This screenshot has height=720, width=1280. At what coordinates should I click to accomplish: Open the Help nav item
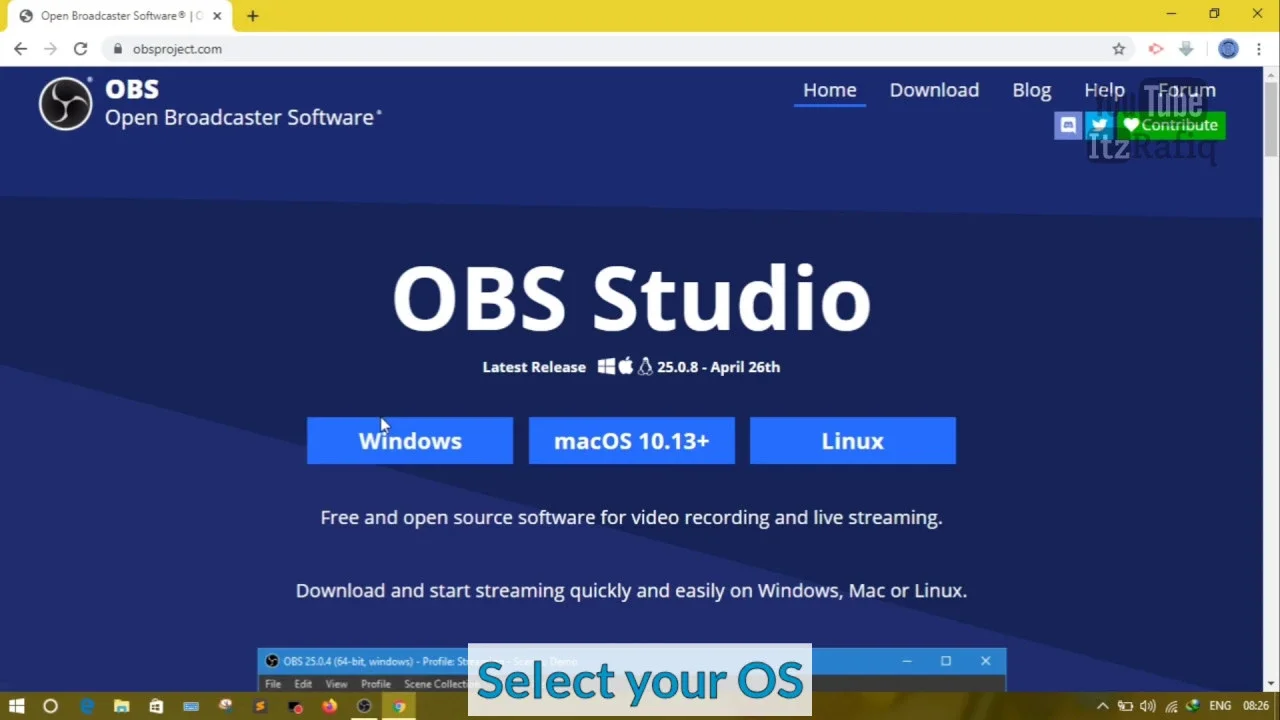pyautogui.click(x=1104, y=90)
